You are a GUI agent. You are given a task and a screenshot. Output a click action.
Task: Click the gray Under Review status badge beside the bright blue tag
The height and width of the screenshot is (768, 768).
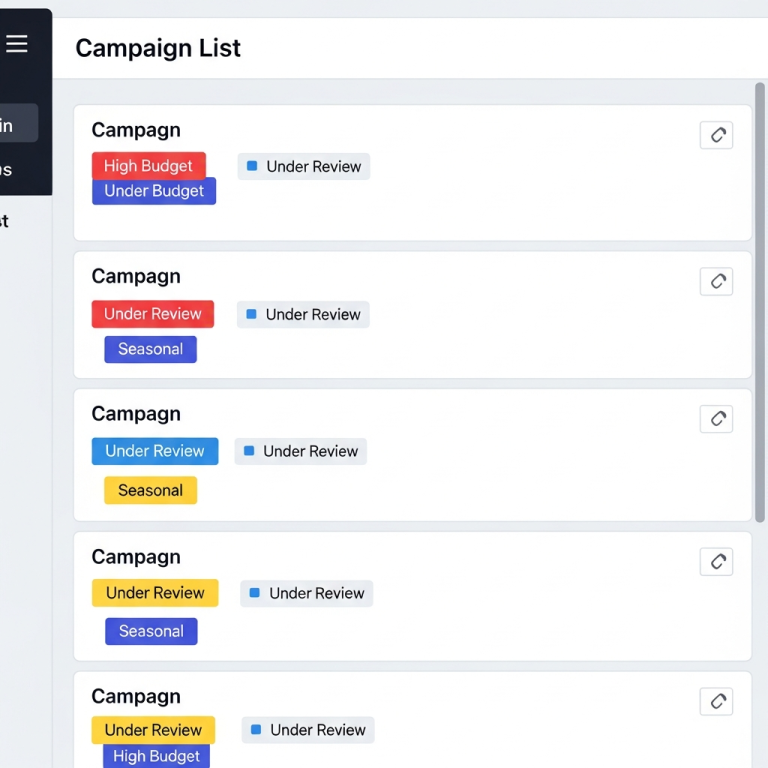coord(301,452)
